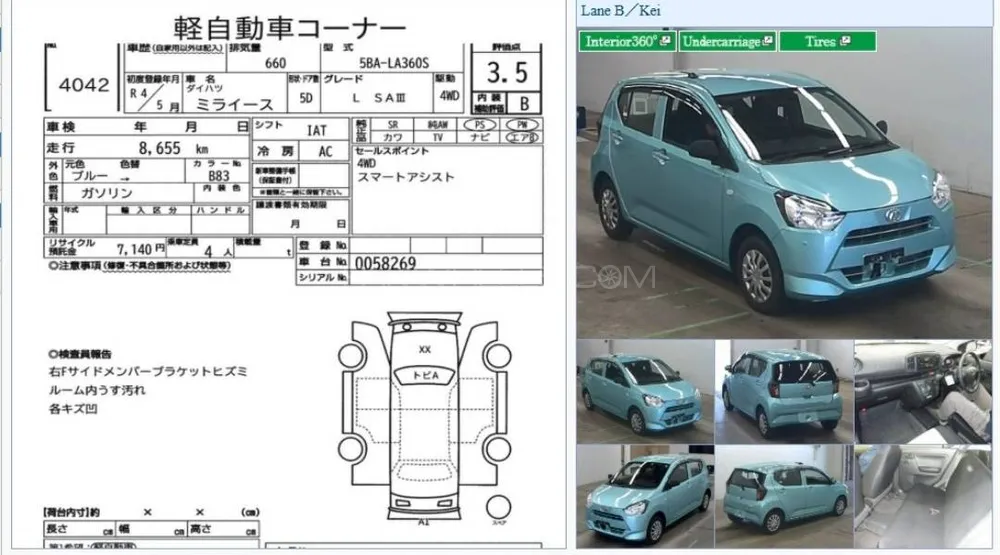The width and height of the screenshot is (1000, 555).
Task: Click the recycle deposit 7,140 円
Action: 140,249
